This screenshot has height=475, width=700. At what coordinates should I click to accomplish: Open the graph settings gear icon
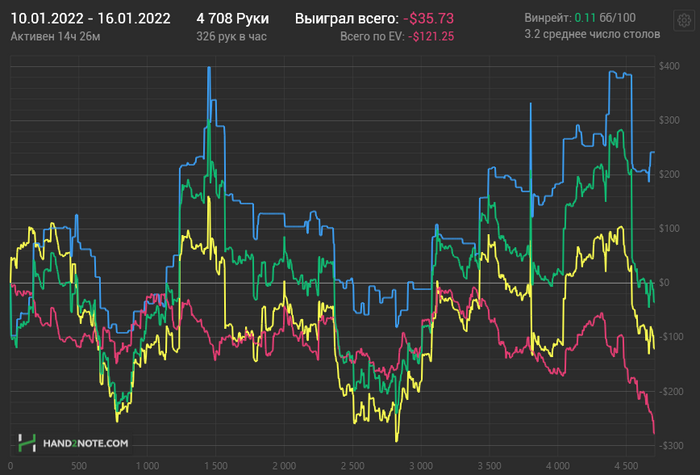tap(683, 21)
